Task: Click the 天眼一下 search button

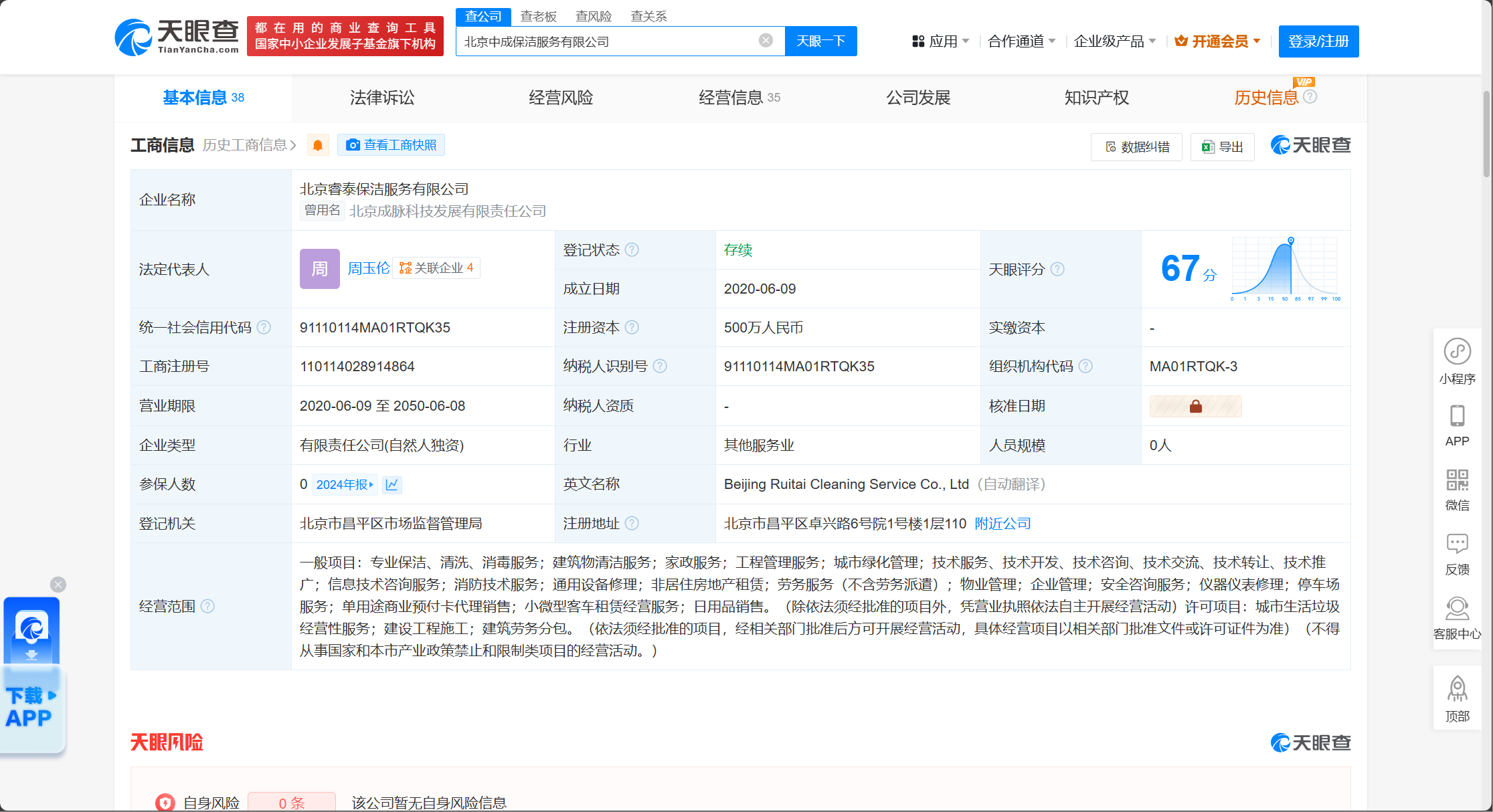Action: [x=821, y=41]
